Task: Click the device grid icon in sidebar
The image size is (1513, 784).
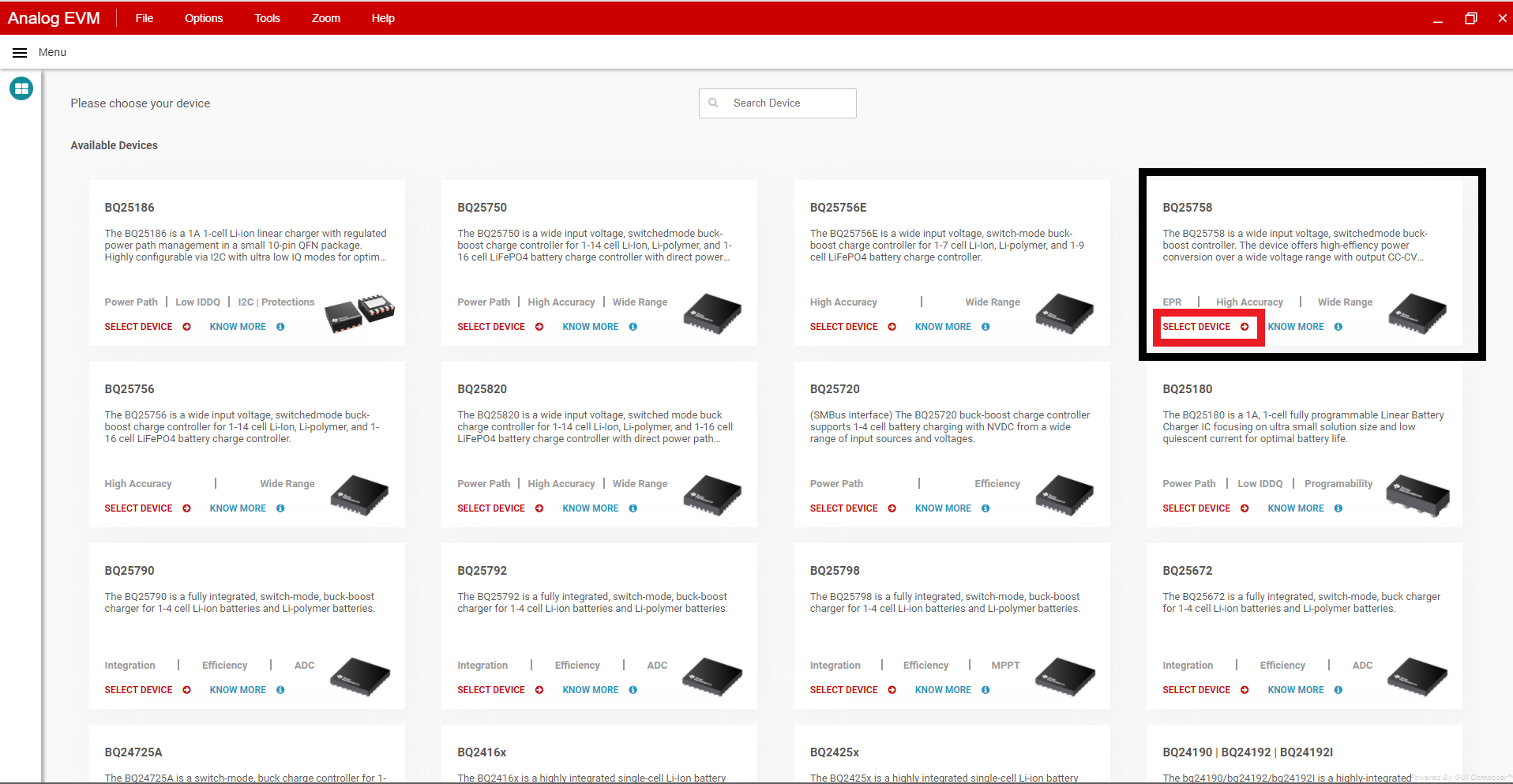Action: (x=21, y=88)
